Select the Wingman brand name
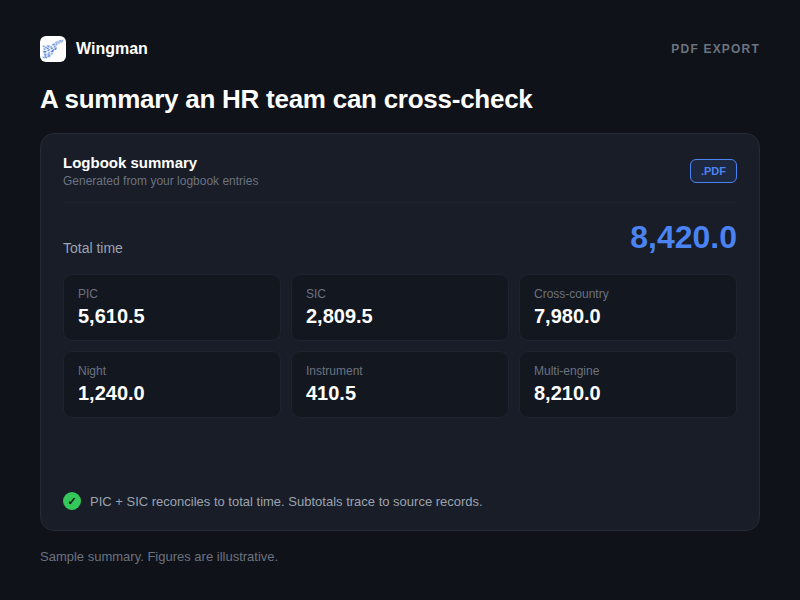800x600 pixels. (112, 48)
